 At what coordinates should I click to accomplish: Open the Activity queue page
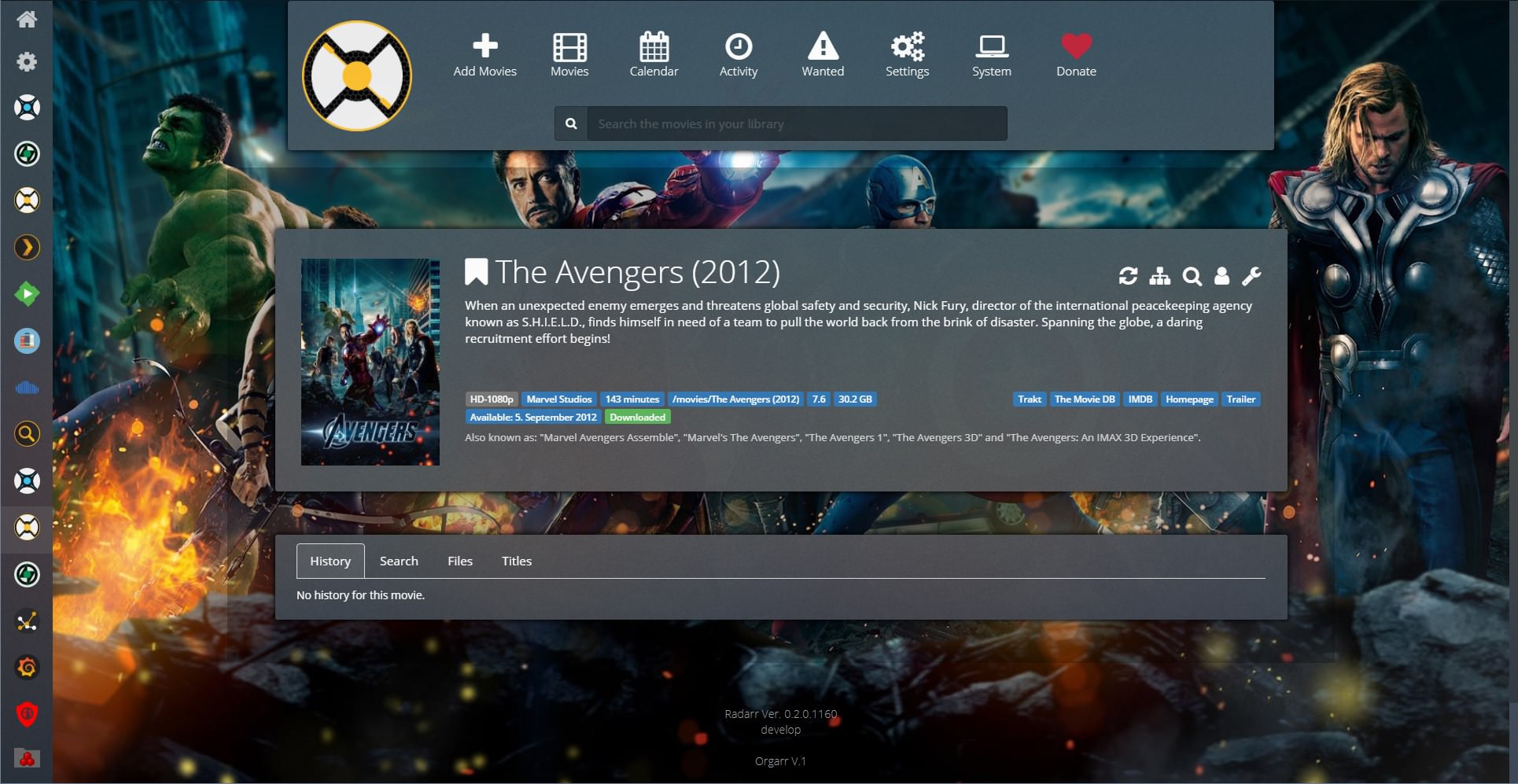click(x=738, y=55)
